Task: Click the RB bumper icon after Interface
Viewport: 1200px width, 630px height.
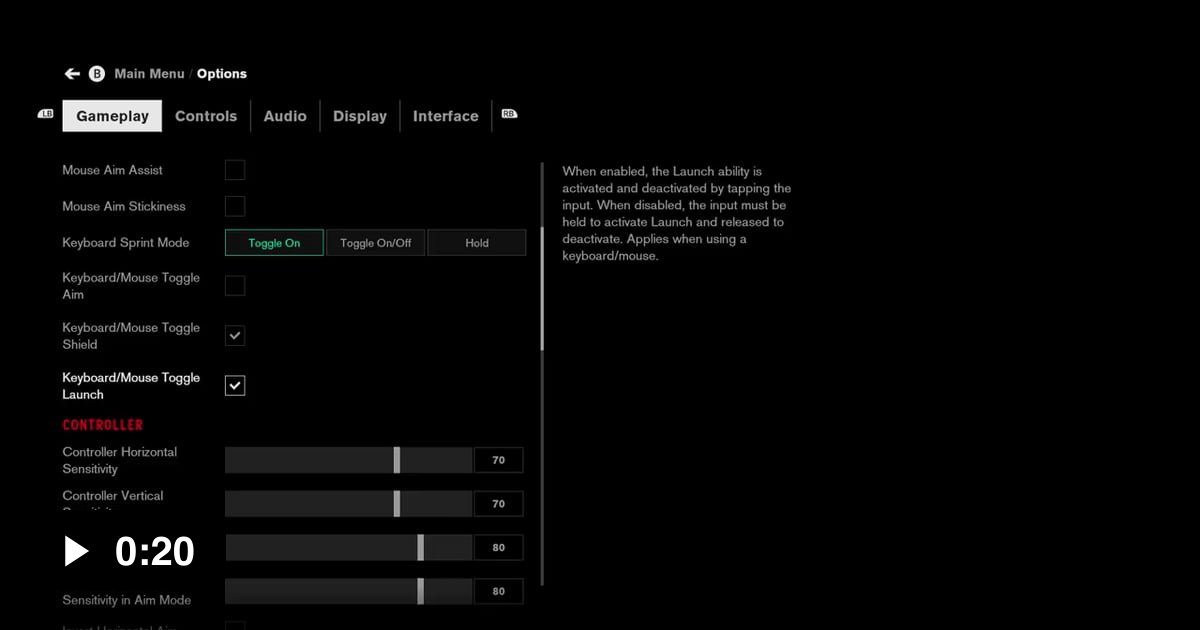Action: click(x=509, y=114)
